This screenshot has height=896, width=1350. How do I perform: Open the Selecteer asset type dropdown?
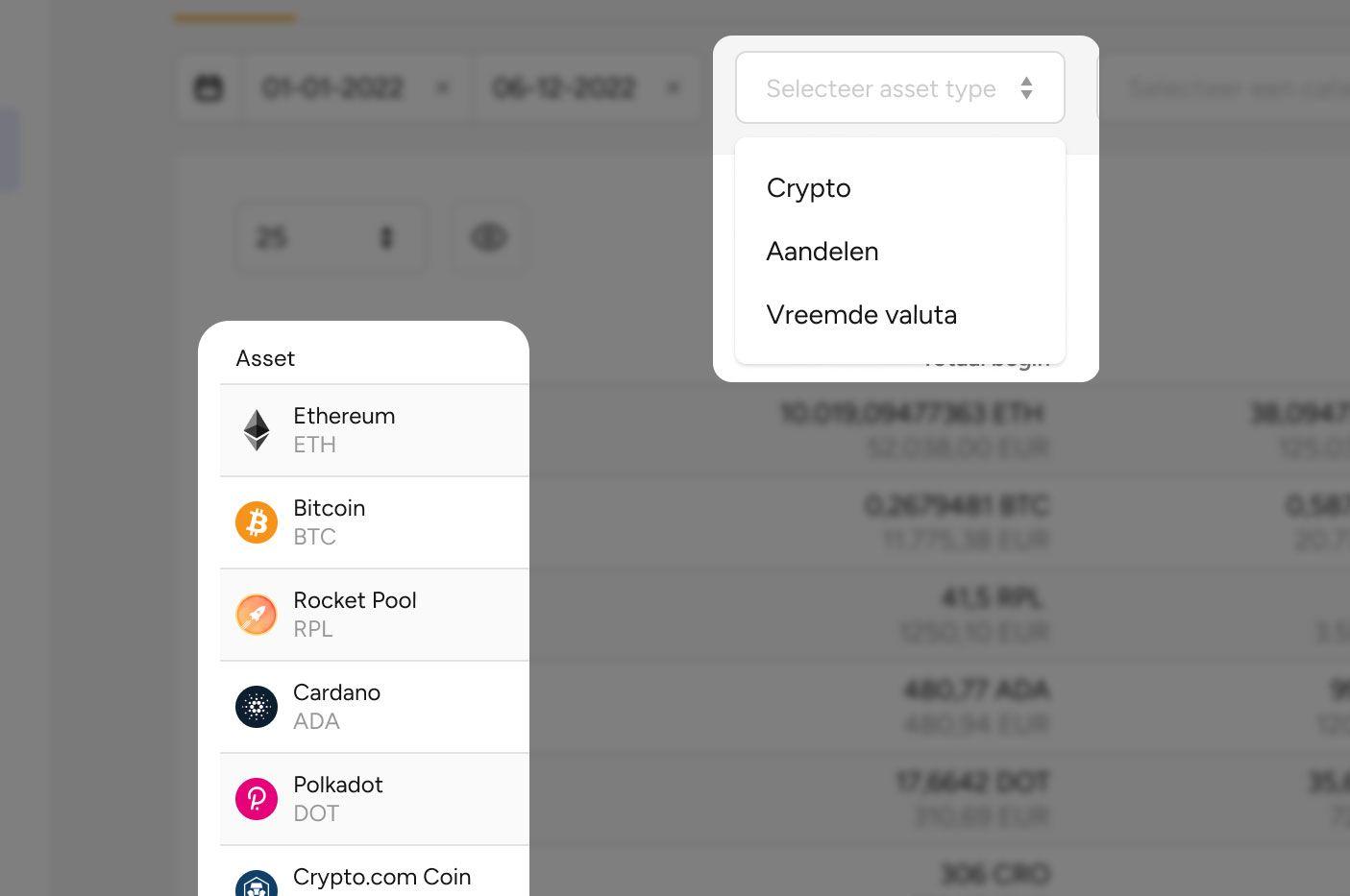click(x=900, y=87)
